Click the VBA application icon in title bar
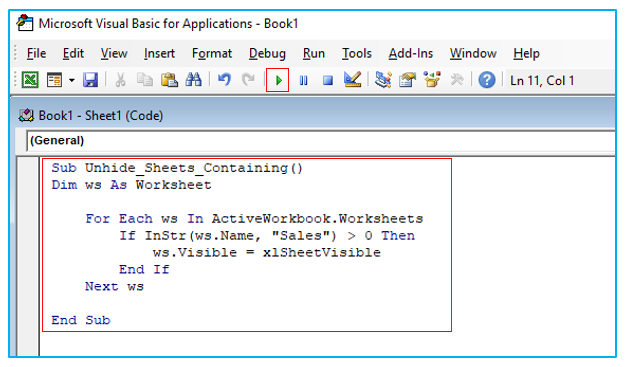Viewport: 625px width, 367px height. (25, 23)
